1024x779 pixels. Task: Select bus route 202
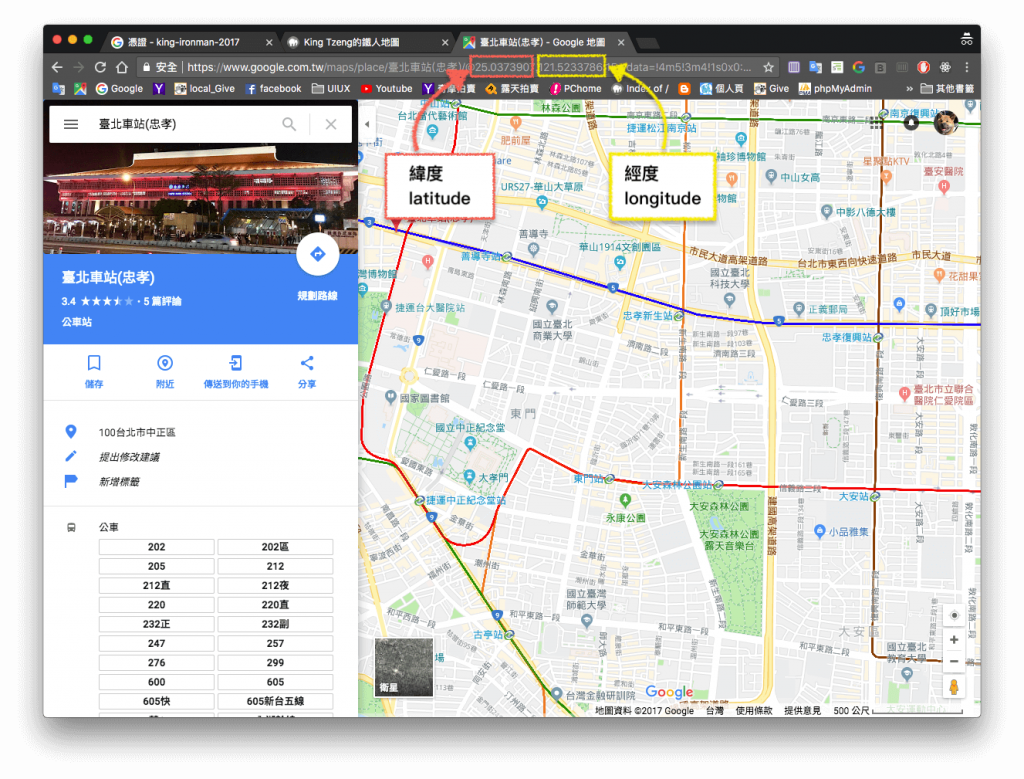[157, 547]
